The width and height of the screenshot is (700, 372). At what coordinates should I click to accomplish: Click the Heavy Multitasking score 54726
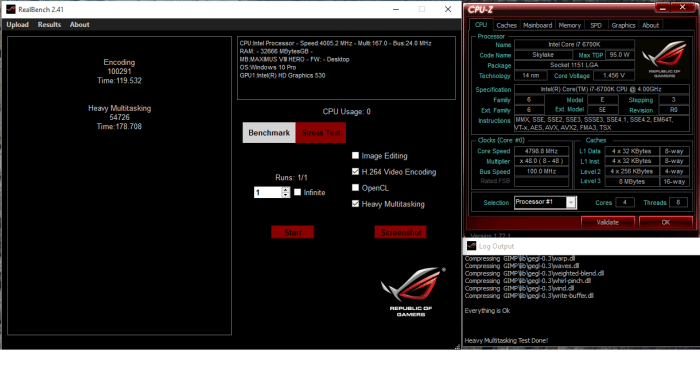click(119, 117)
